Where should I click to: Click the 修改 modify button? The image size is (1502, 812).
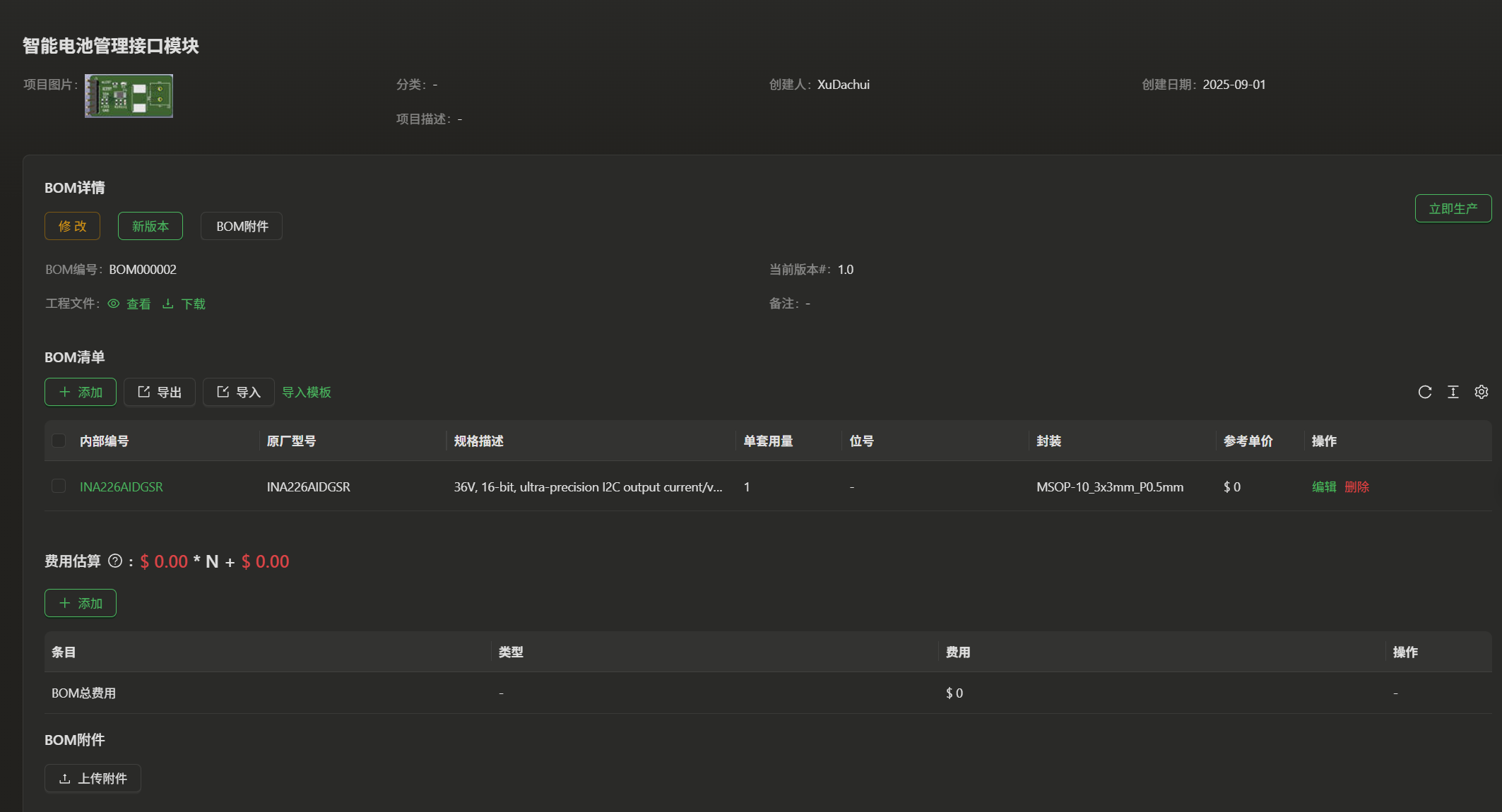tap(72, 226)
